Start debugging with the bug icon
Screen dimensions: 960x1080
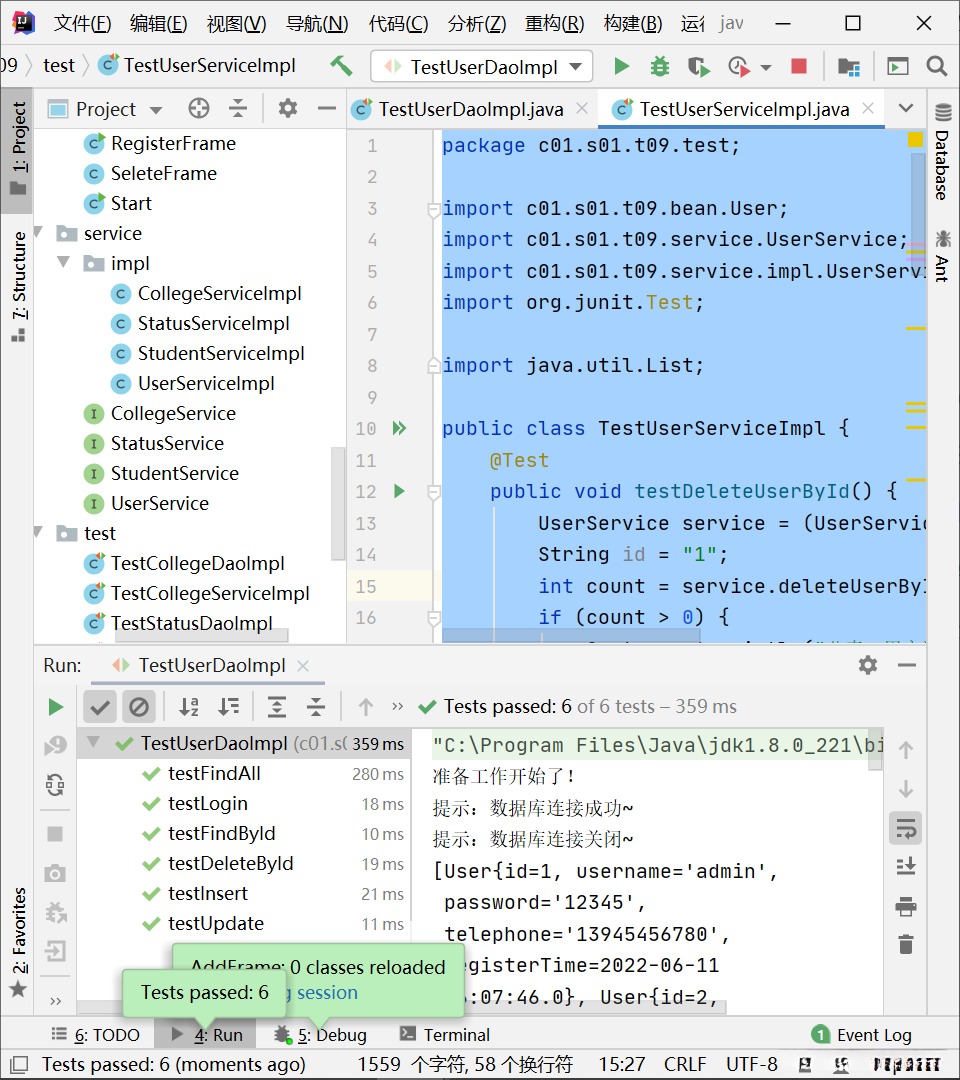(x=659, y=66)
